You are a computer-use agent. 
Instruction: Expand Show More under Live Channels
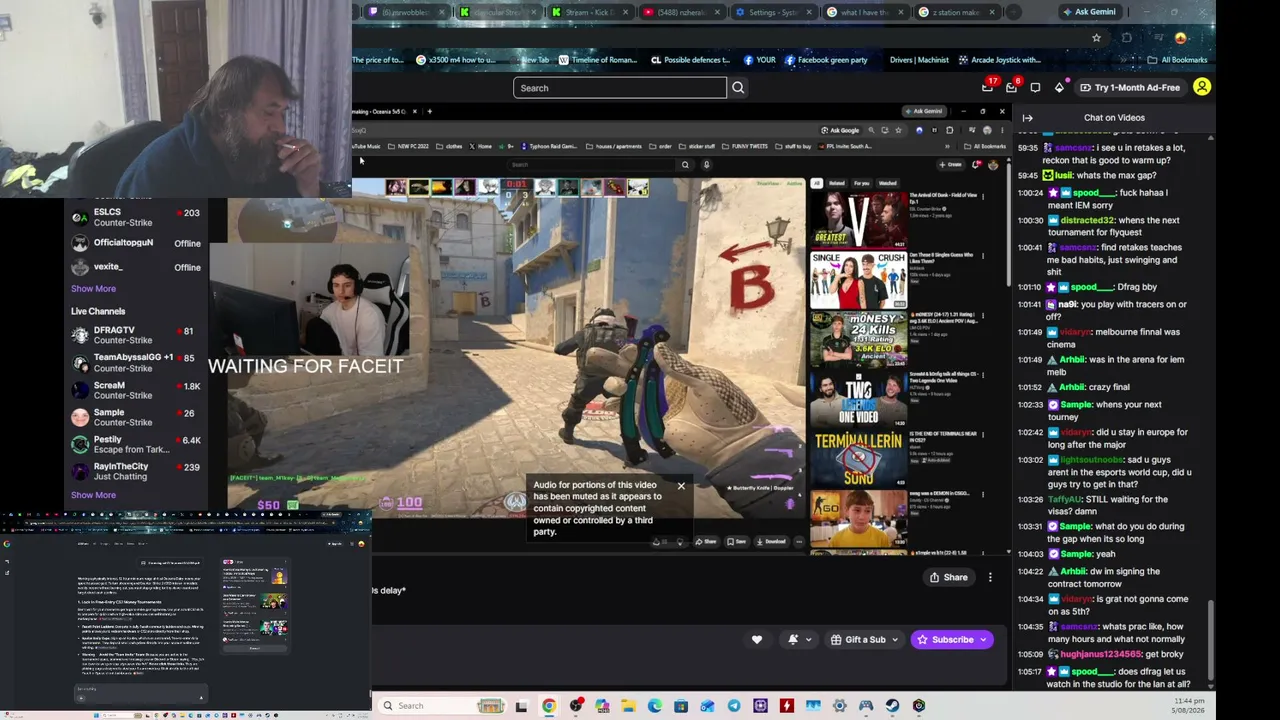[x=93, y=495]
